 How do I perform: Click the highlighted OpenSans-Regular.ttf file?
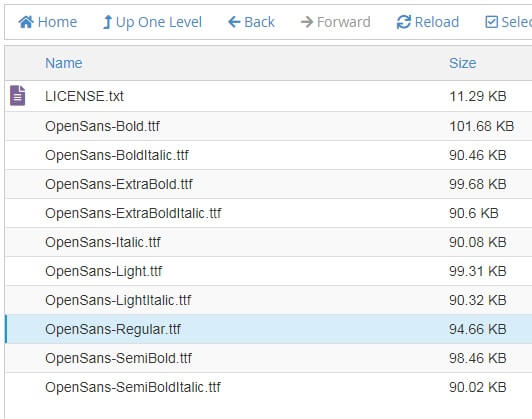point(269,329)
